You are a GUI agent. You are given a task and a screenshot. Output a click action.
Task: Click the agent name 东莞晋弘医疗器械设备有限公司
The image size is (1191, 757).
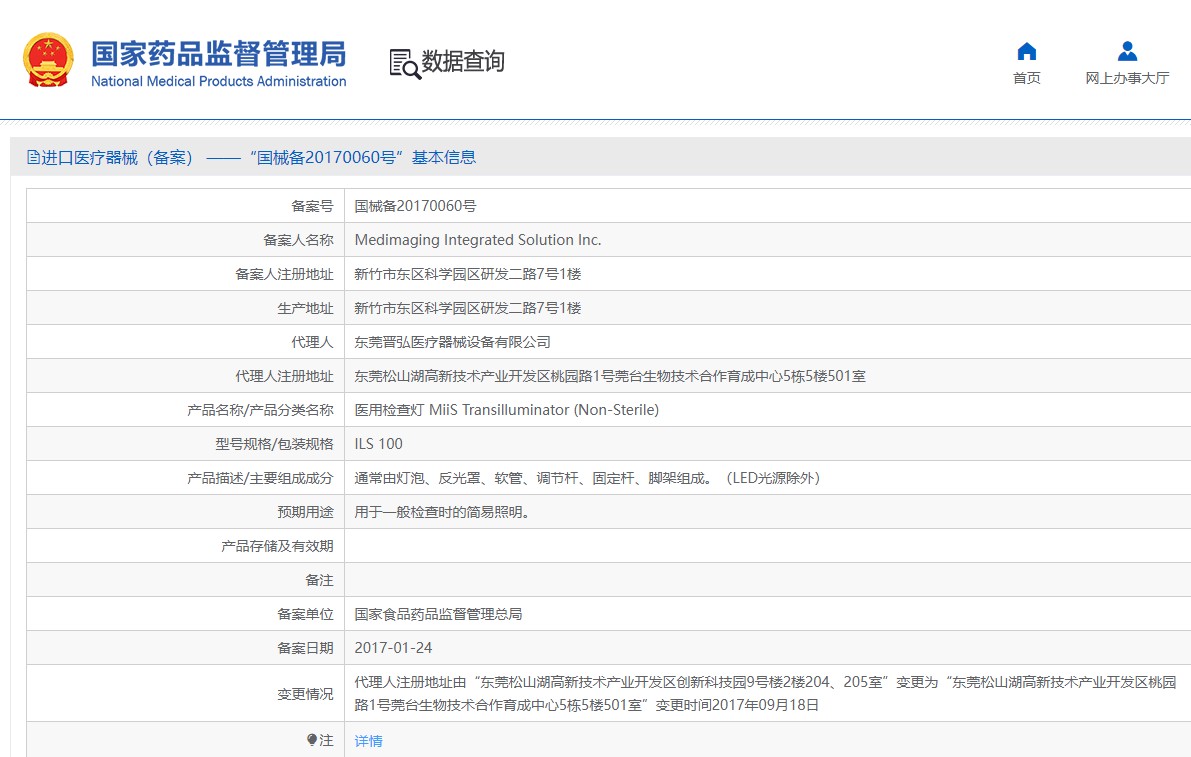[x=452, y=342]
